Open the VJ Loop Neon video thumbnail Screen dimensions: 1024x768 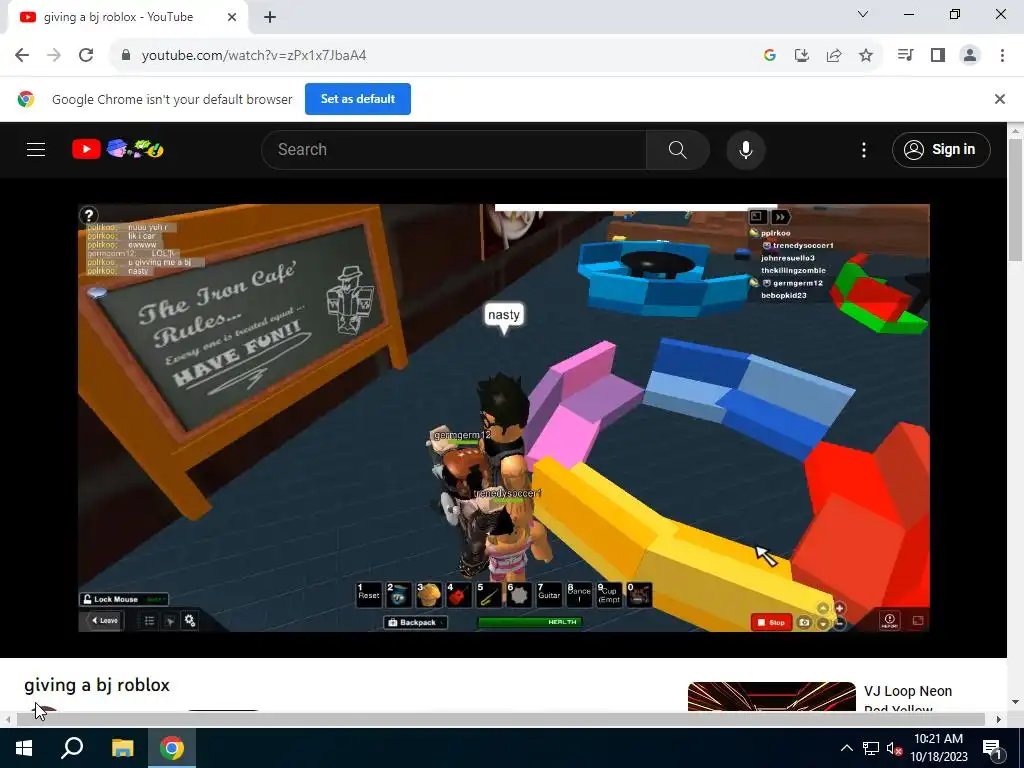pyautogui.click(x=771, y=696)
